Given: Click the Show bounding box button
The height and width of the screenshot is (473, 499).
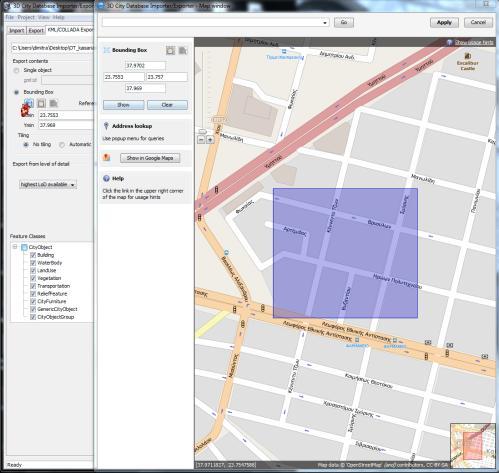Looking at the screenshot, I should click(x=123, y=105).
